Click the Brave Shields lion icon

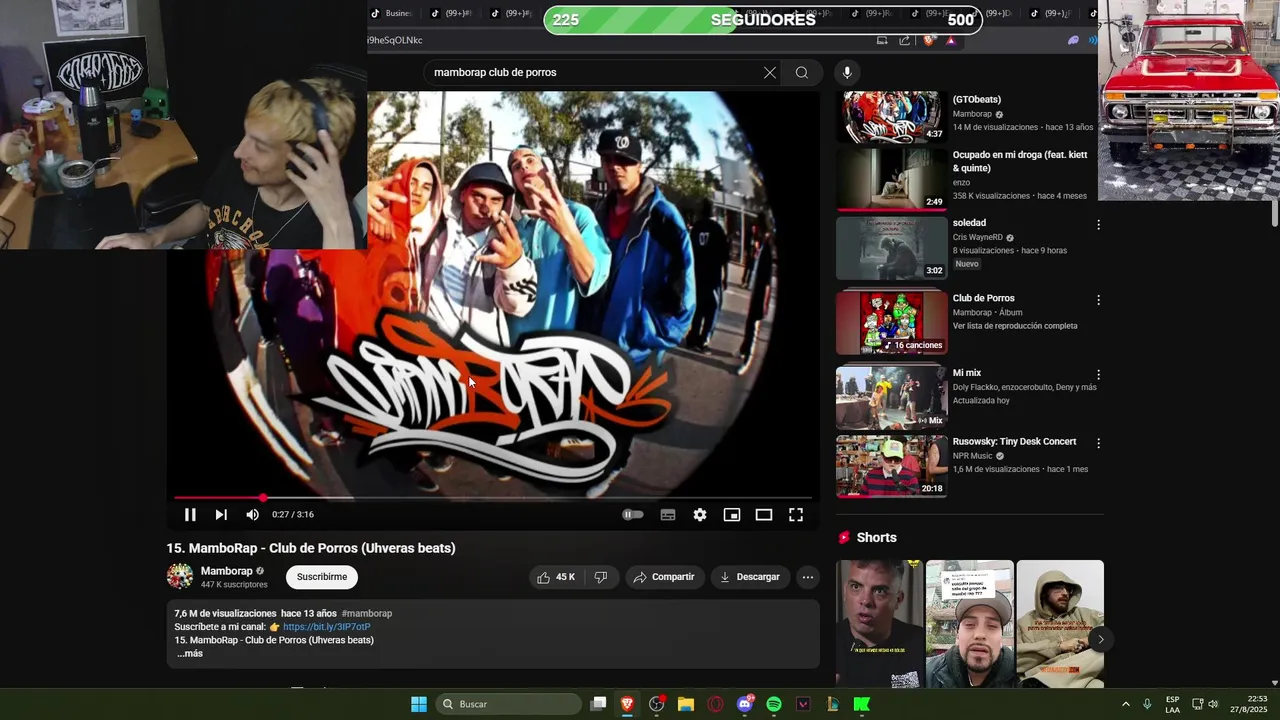[929, 41]
